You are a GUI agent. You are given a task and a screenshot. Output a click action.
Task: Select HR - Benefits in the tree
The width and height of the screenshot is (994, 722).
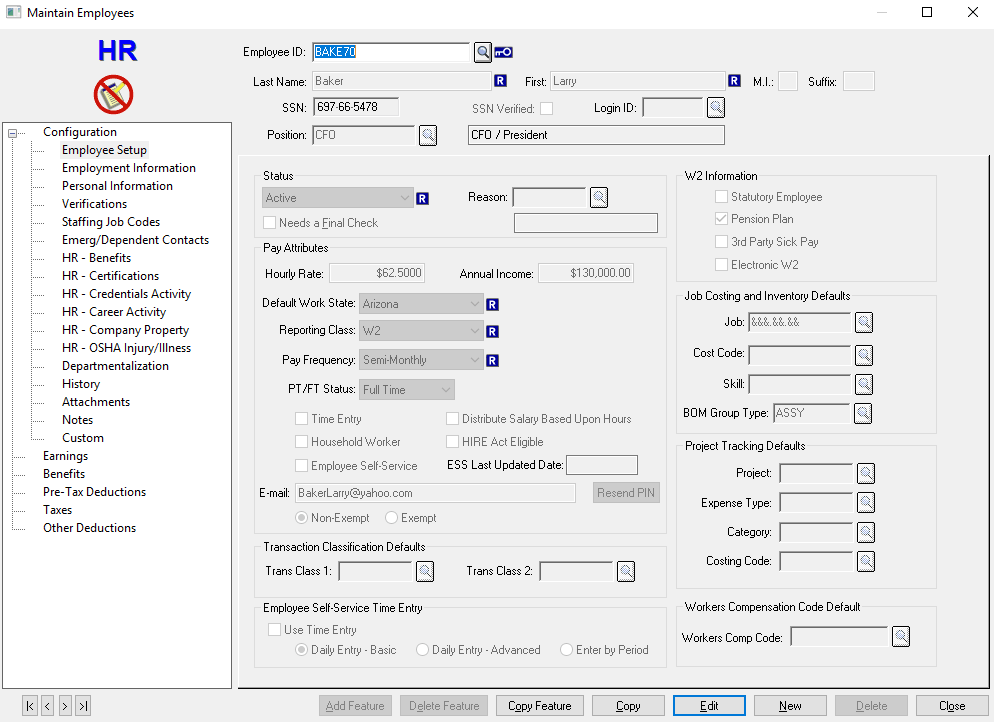pos(96,258)
